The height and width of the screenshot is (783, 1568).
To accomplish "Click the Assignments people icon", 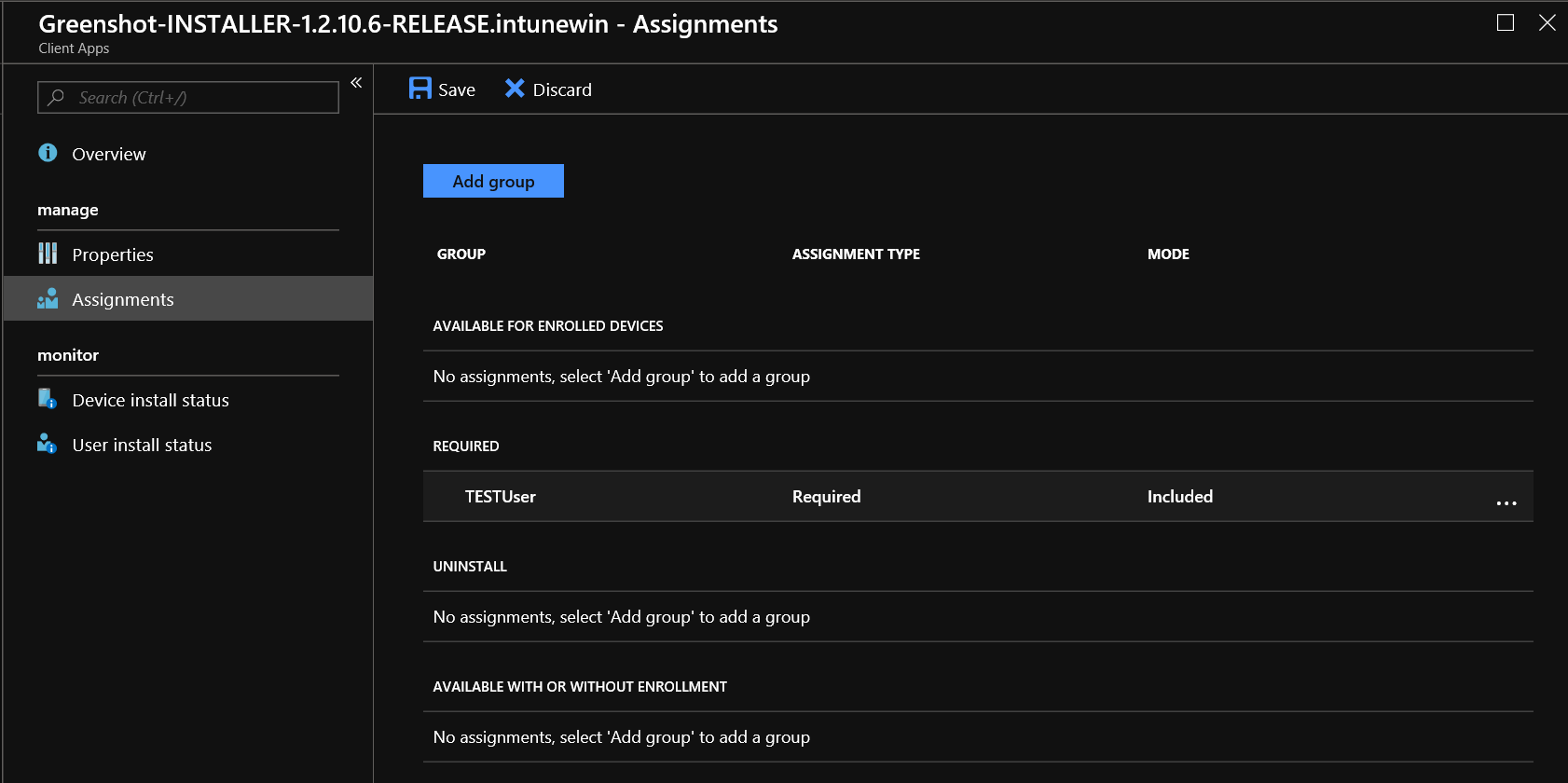I will click(x=48, y=298).
